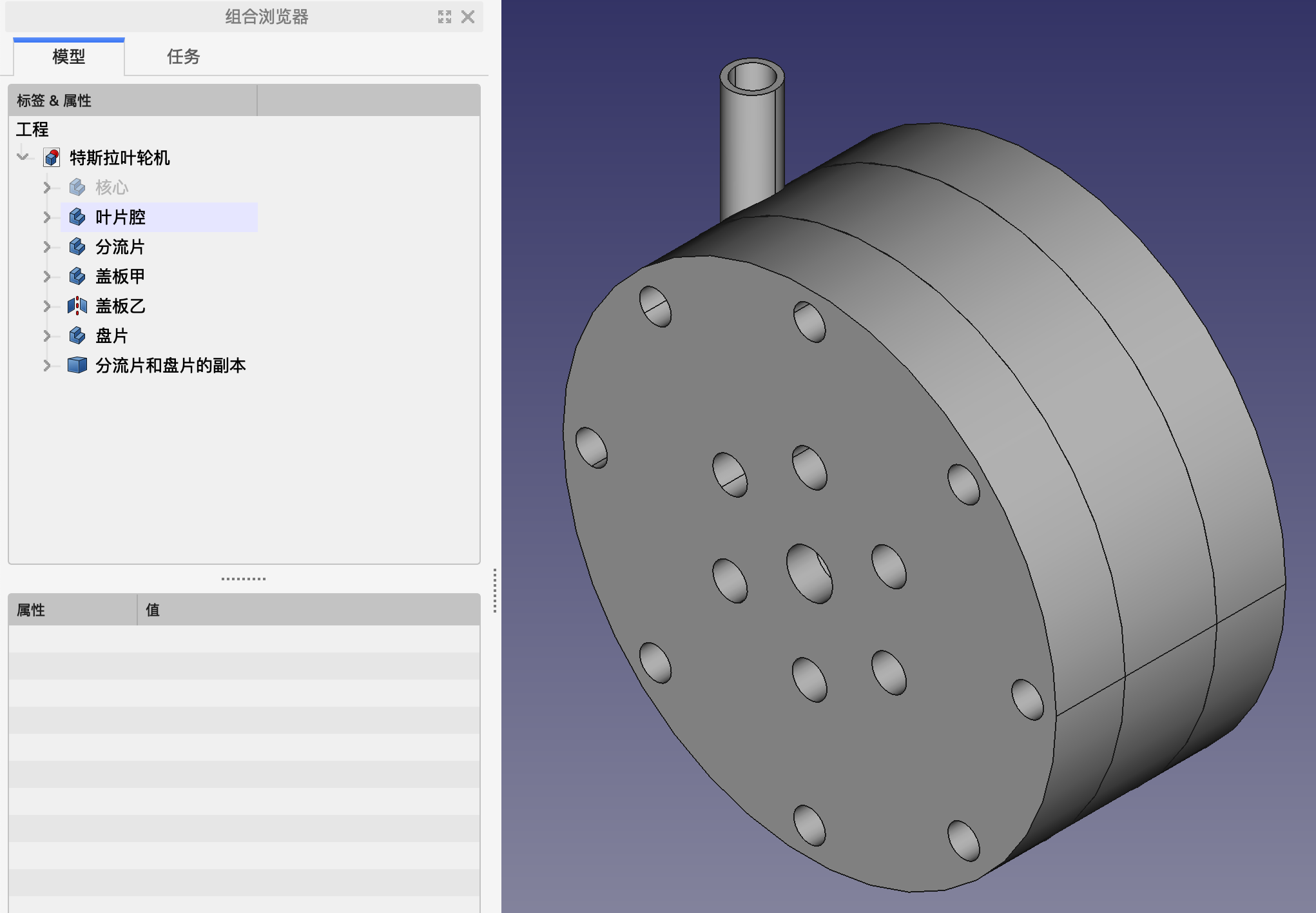Click the dotted splitter handle between panels
1316x913 pixels.
(244, 579)
